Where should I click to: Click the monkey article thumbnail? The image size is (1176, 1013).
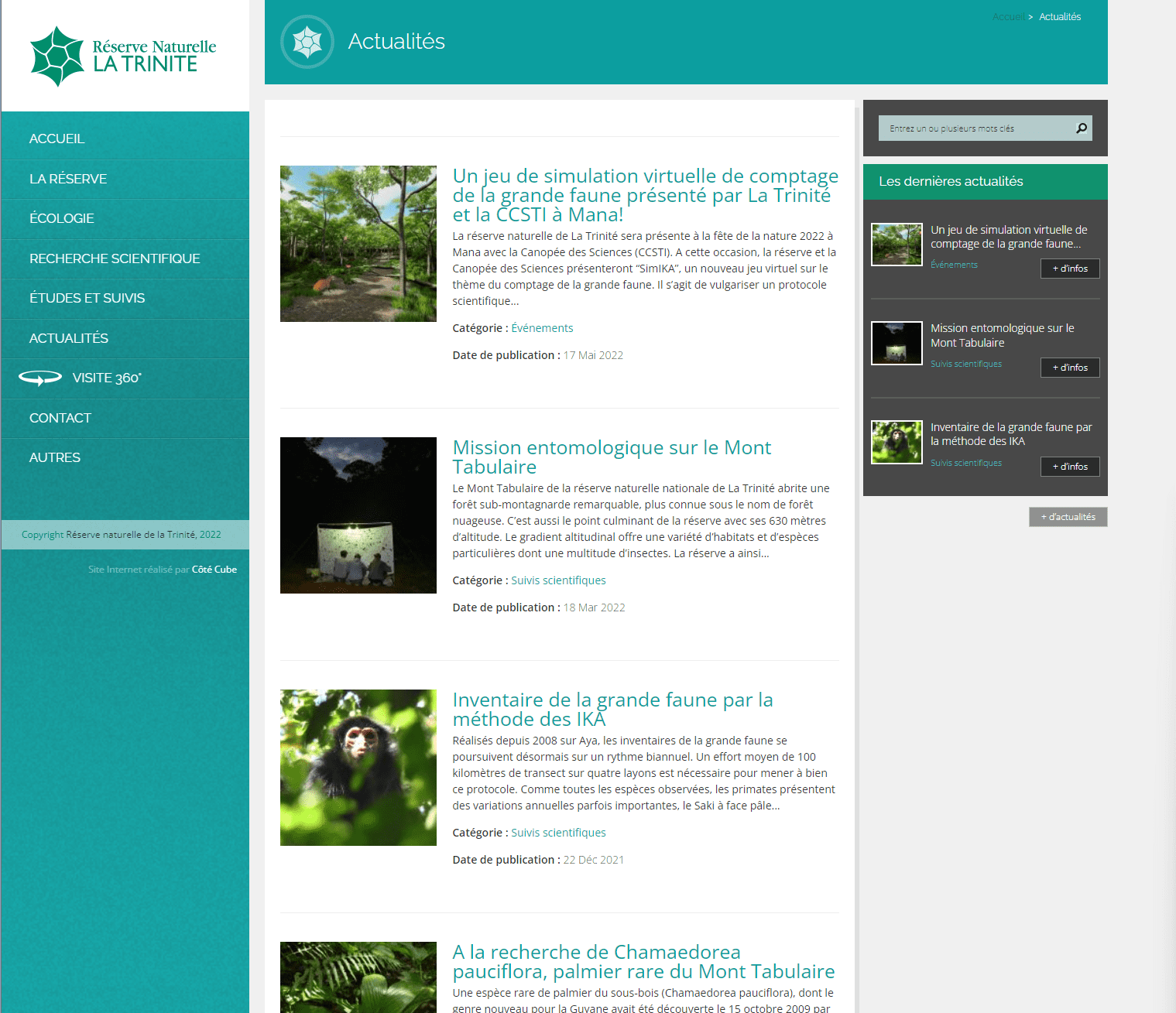[358, 768]
